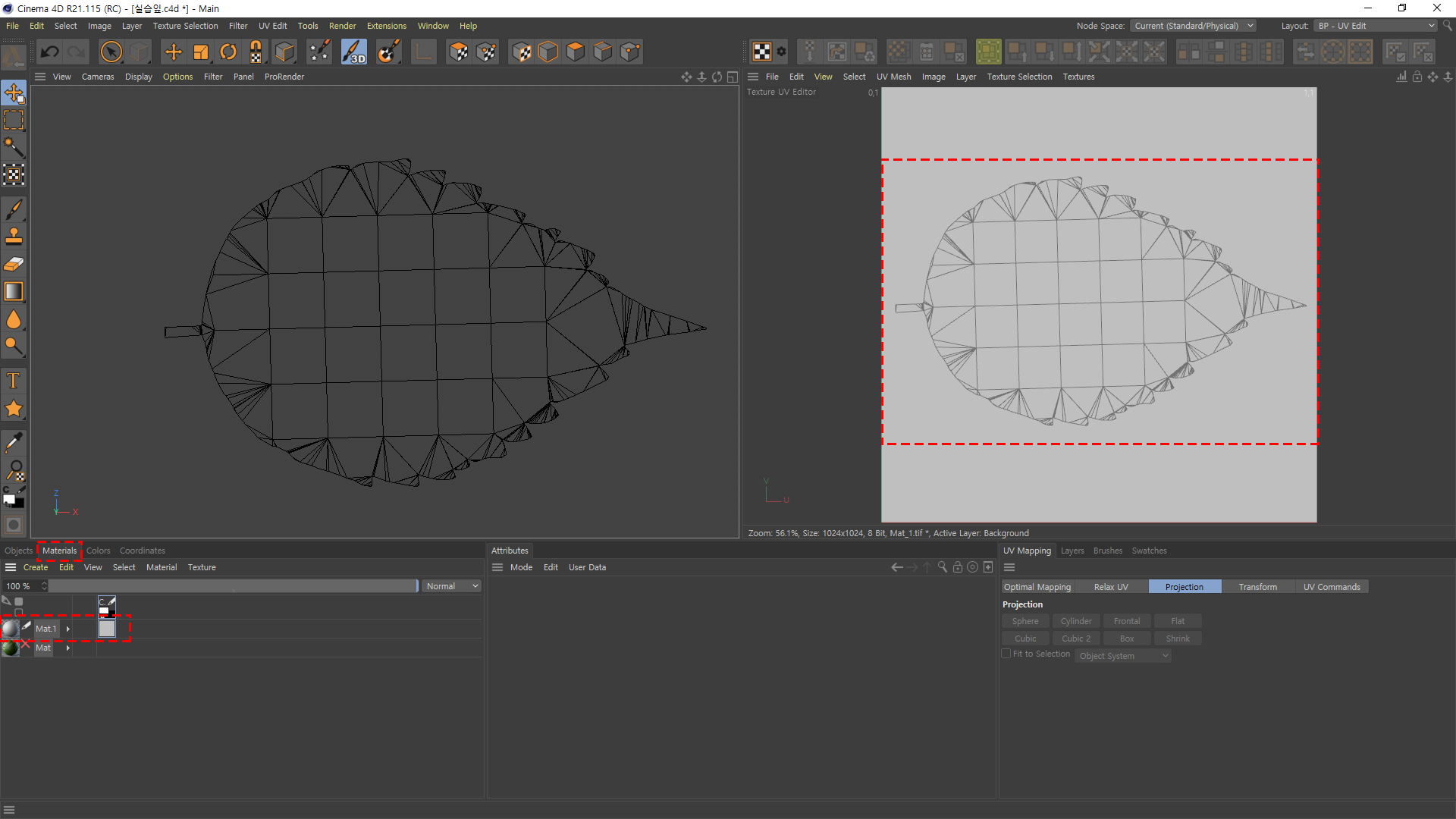Screen dimensions: 1456x819
Task: Switch to the Relax UV tab
Action: click(1110, 587)
